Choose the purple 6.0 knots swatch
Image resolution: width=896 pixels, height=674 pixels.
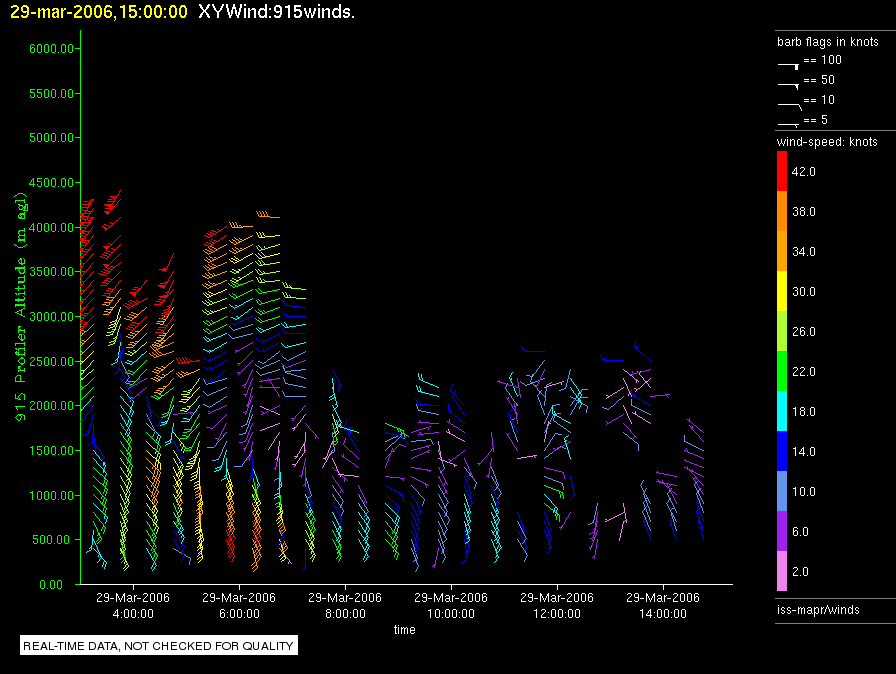781,532
